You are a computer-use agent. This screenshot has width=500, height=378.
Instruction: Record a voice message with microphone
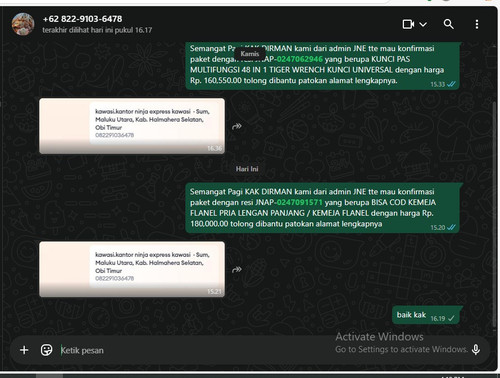pyautogui.click(x=476, y=350)
